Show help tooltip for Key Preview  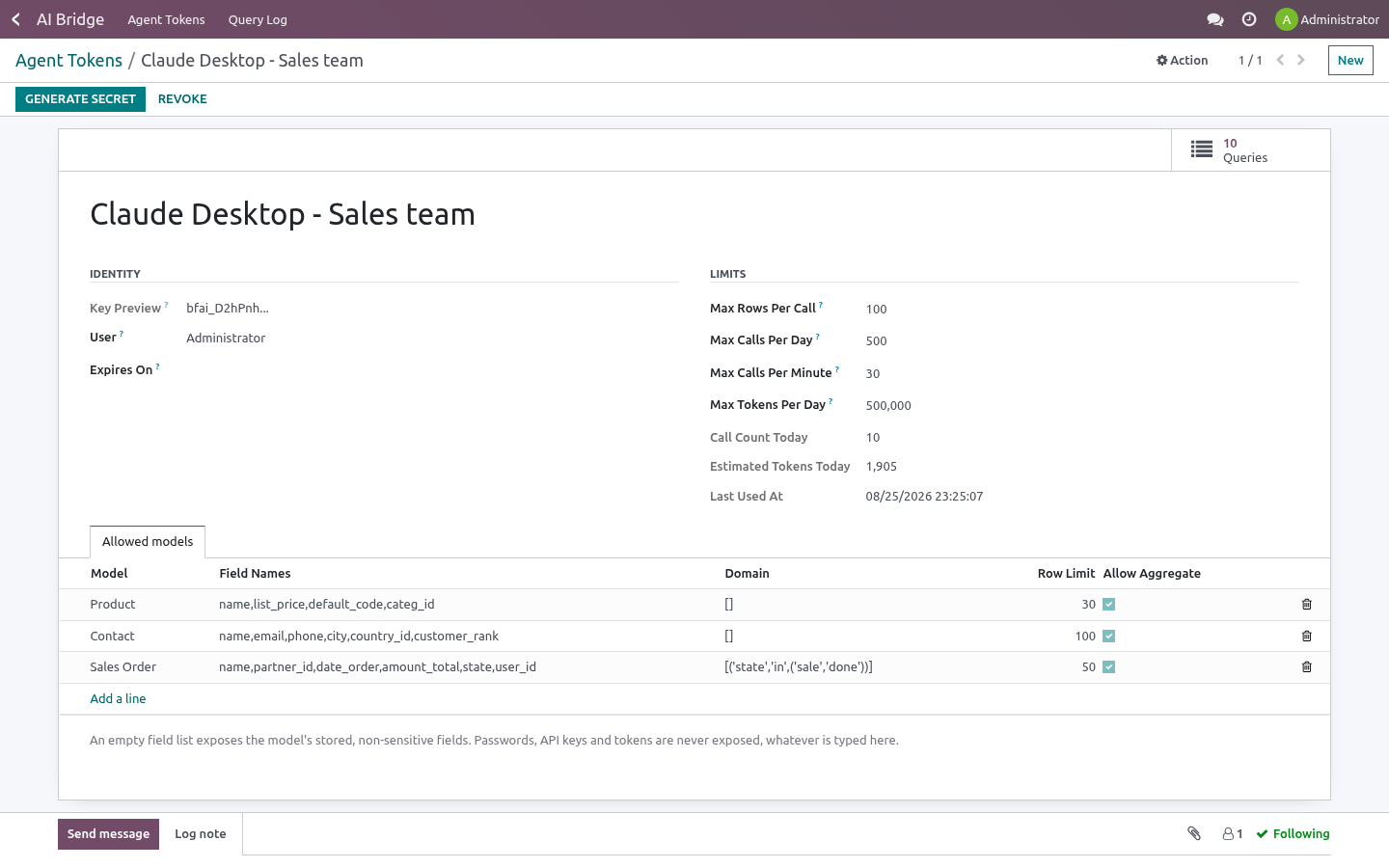pos(166,305)
